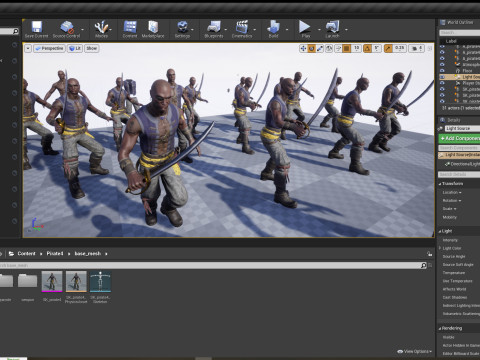The image size is (480, 360).
Task: Open the Marketplace toolbar icon
Action: click(153, 27)
